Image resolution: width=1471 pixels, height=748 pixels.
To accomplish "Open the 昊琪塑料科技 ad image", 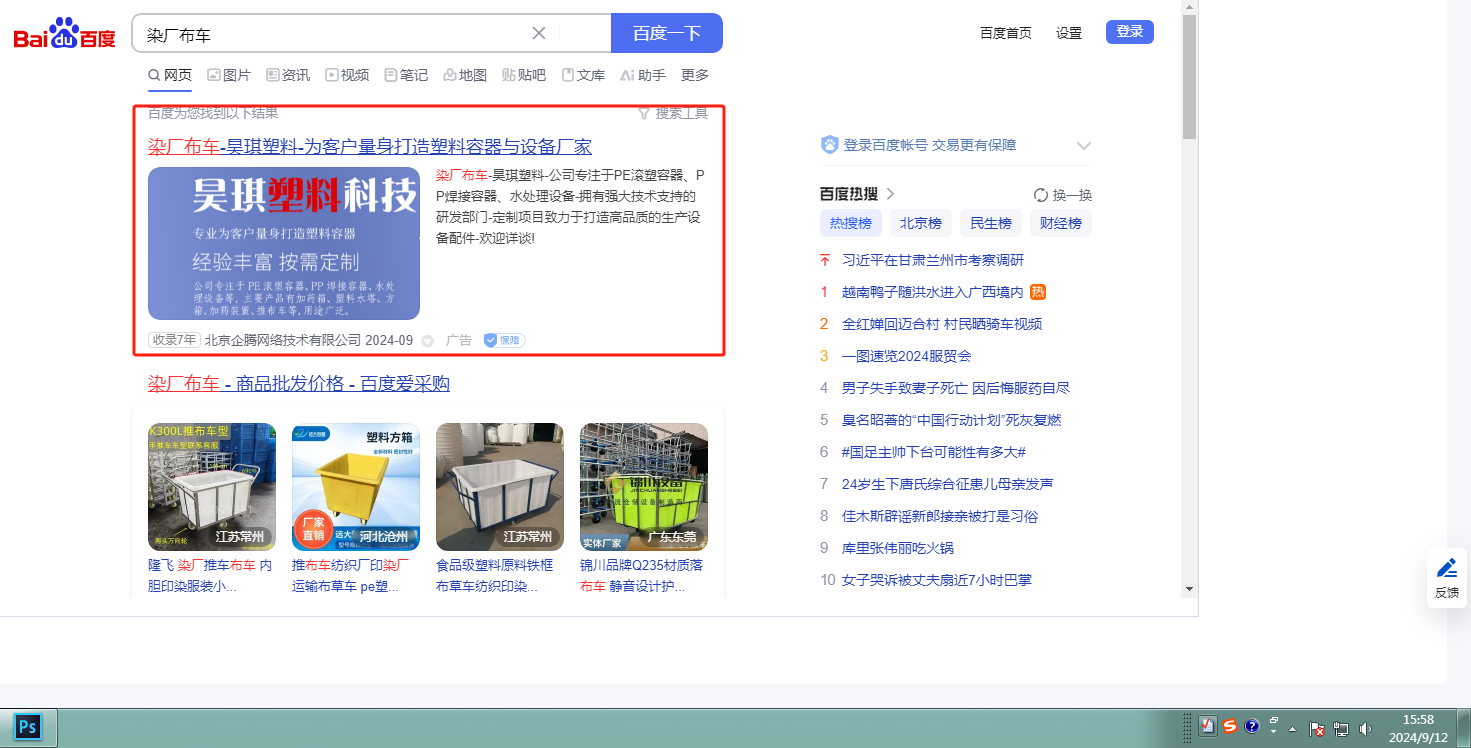I will [284, 243].
